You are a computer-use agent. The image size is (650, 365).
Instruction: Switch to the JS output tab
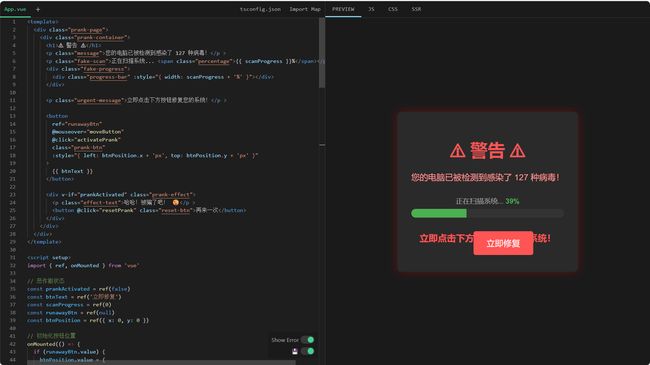(x=371, y=9)
